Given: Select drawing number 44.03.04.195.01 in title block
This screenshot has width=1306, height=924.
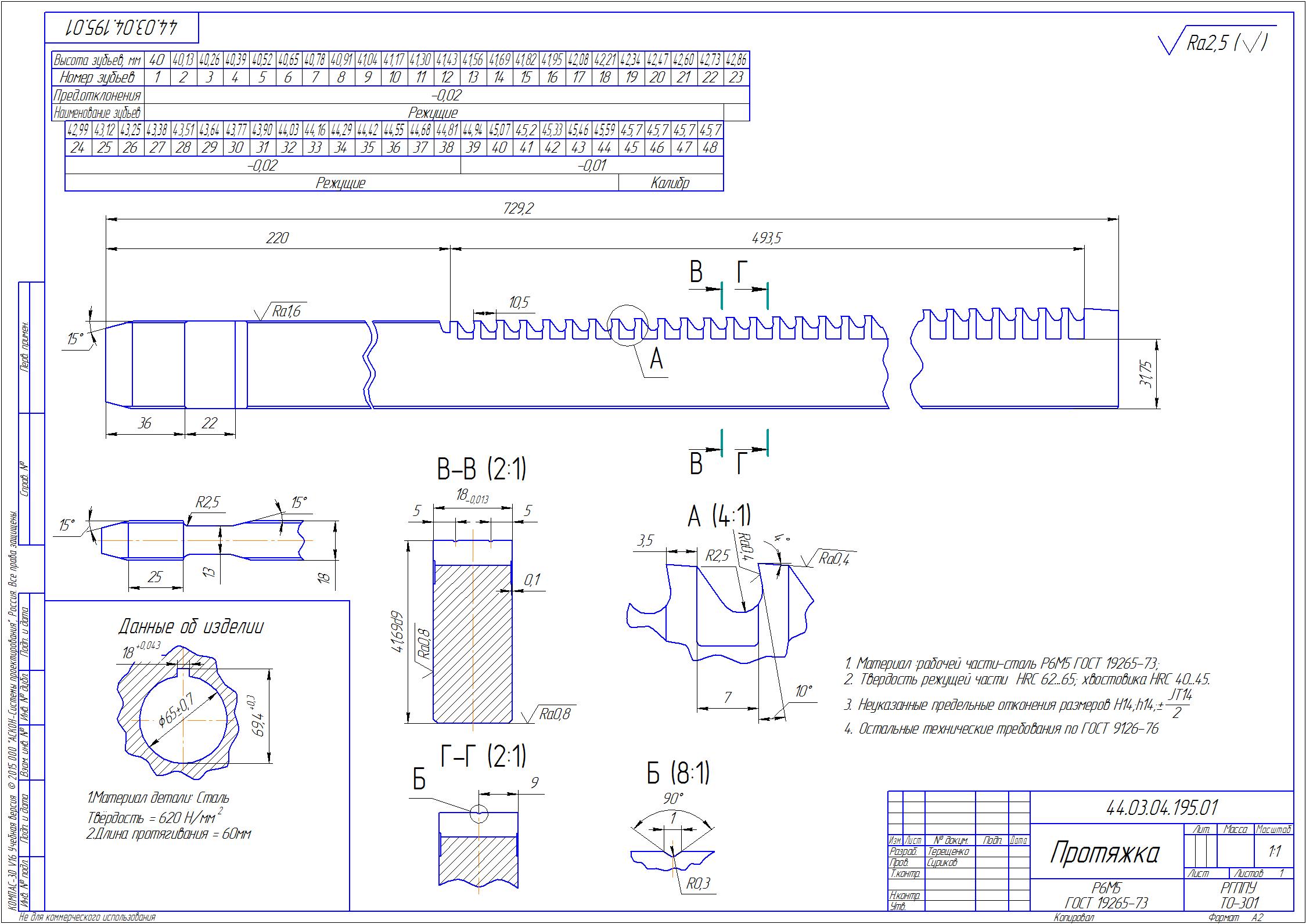Looking at the screenshot, I should 1161,807.
